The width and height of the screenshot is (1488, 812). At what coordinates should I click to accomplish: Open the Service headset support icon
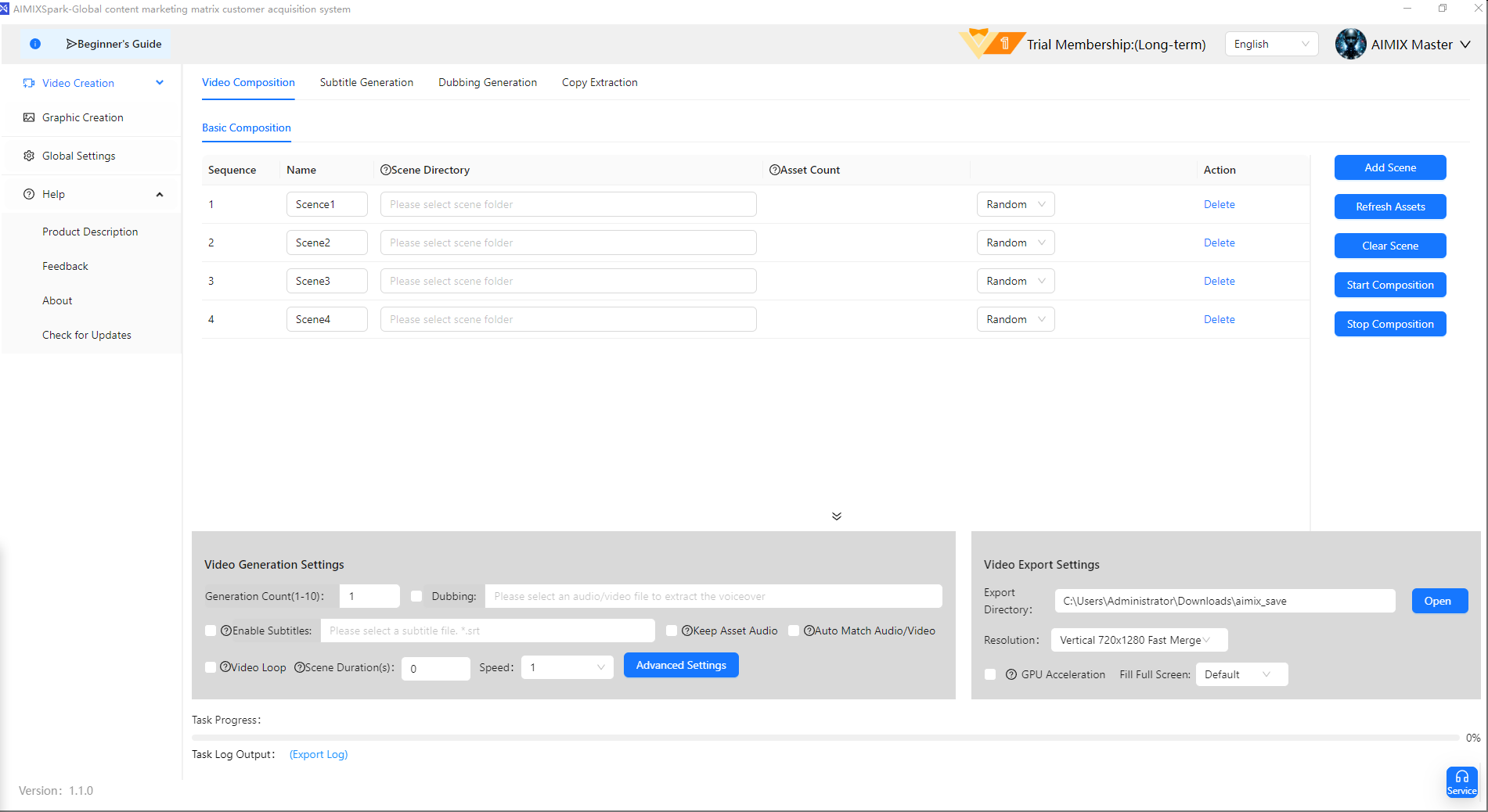coord(1461,781)
